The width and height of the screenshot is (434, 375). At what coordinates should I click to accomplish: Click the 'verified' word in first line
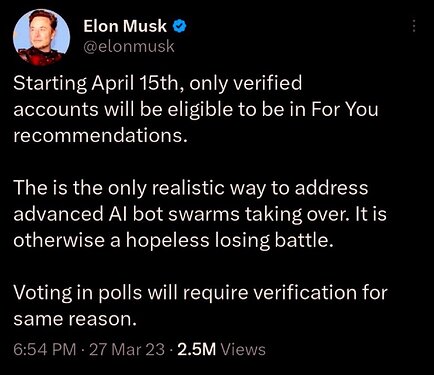pos(267,83)
